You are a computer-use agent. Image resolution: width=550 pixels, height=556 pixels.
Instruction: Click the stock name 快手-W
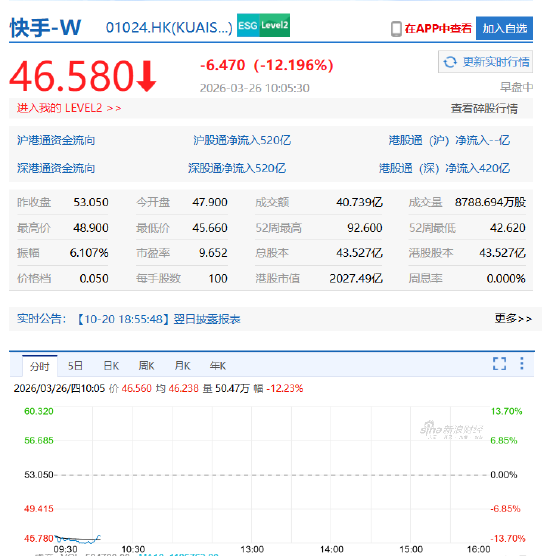click(45, 27)
